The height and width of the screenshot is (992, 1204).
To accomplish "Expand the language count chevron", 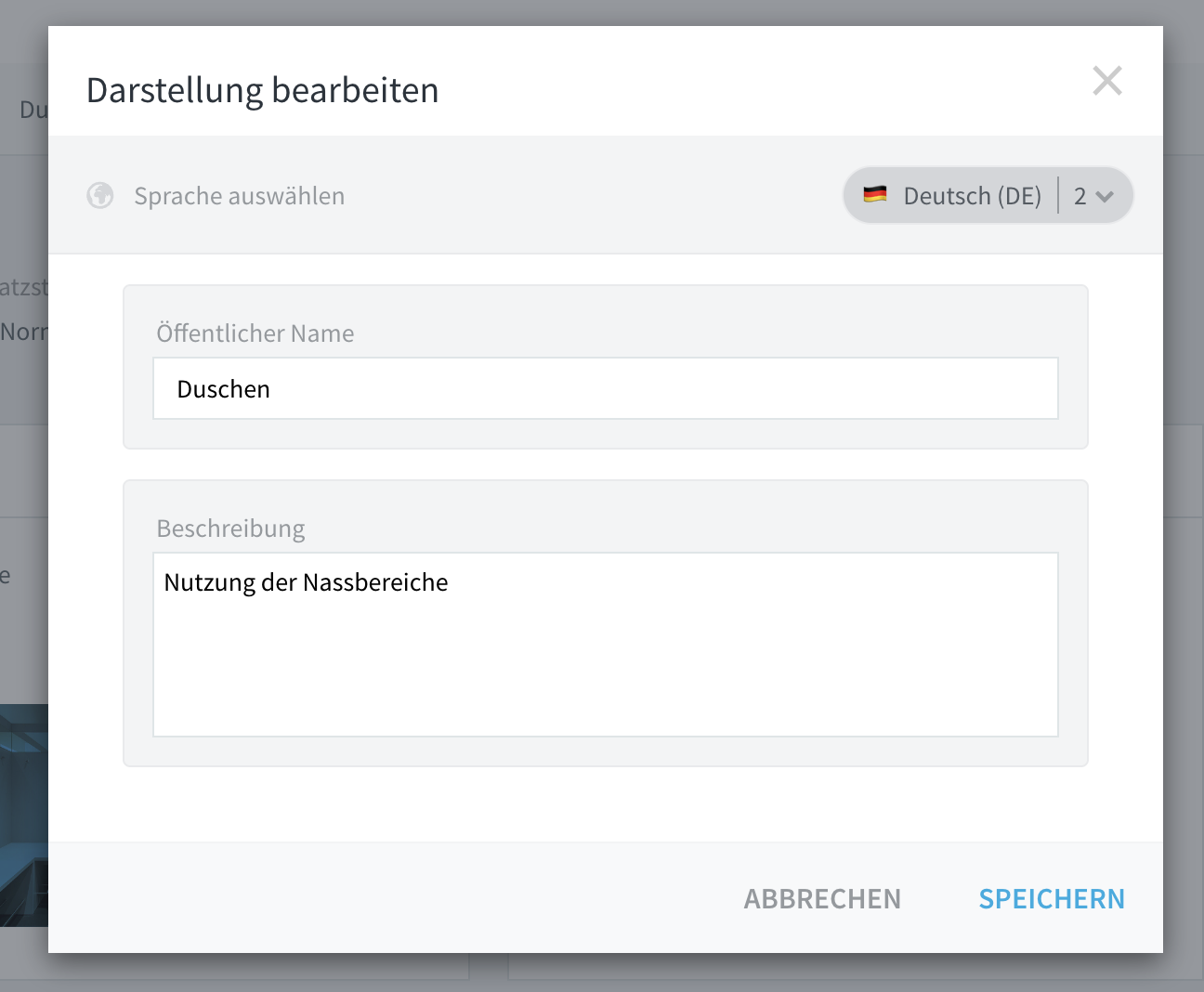I will (1105, 196).
